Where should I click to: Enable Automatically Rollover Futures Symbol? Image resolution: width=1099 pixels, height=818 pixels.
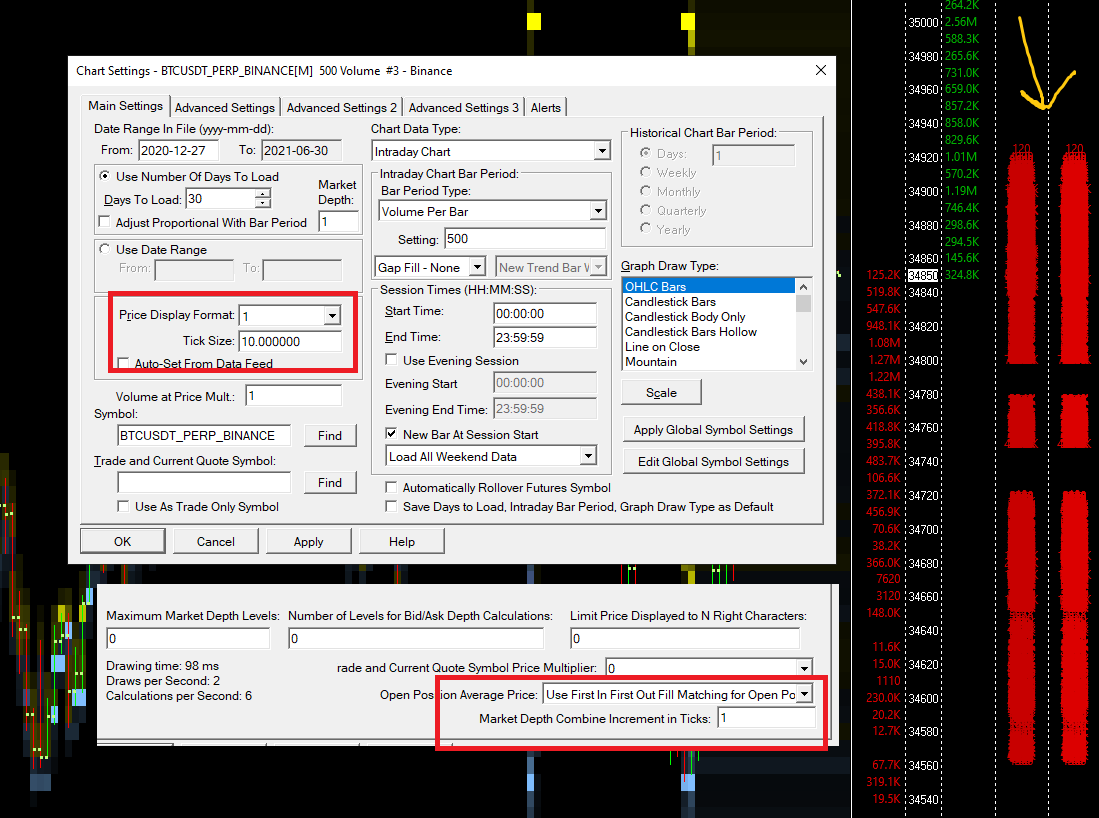coord(391,487)
